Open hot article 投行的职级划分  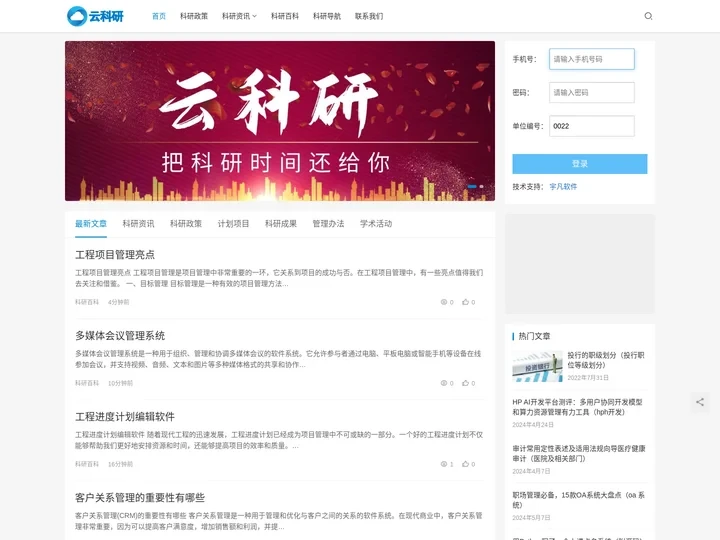606,360
